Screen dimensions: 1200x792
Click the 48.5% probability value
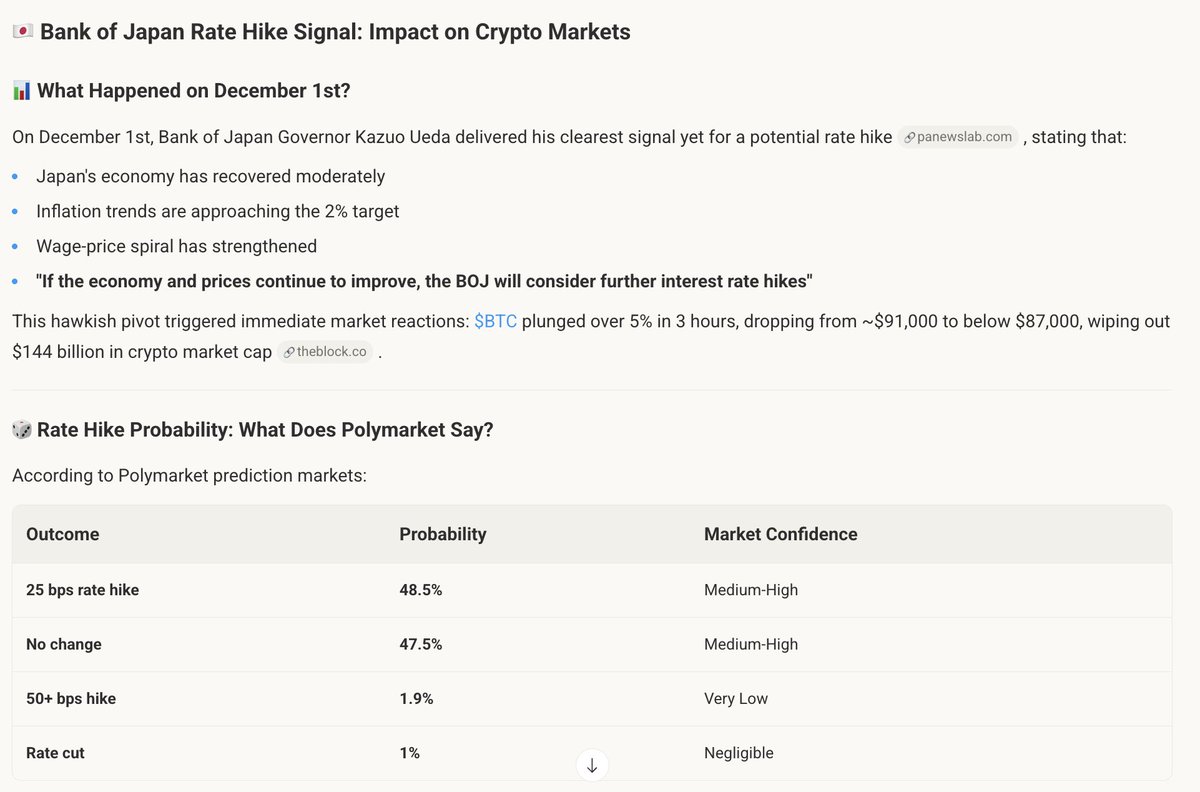pos(421,590)
